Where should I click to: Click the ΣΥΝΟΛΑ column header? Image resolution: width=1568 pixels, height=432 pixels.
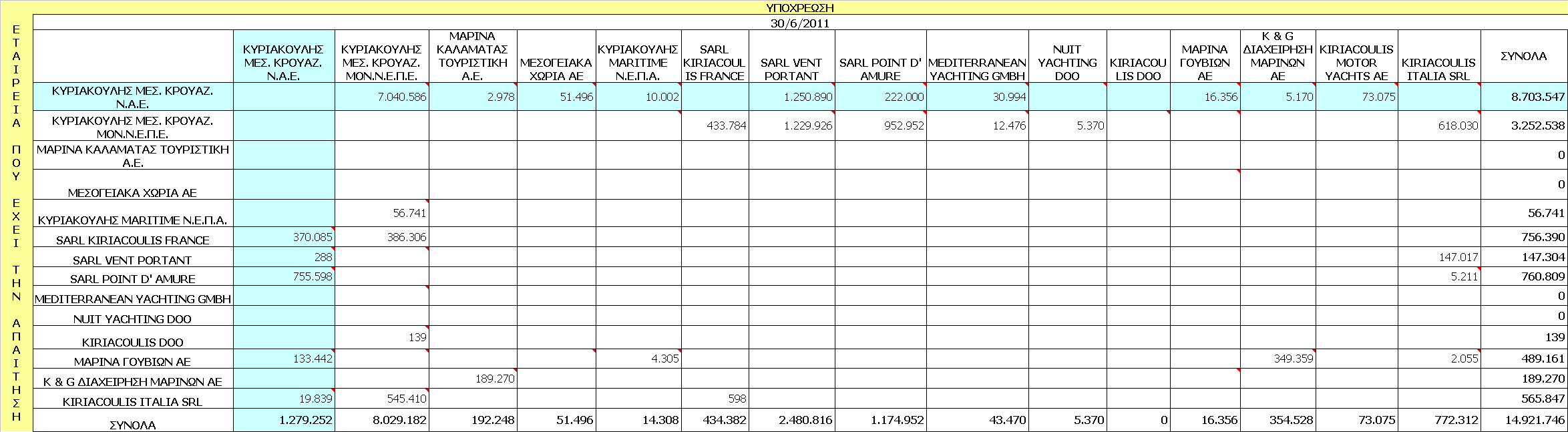[x=1524, y=56]
